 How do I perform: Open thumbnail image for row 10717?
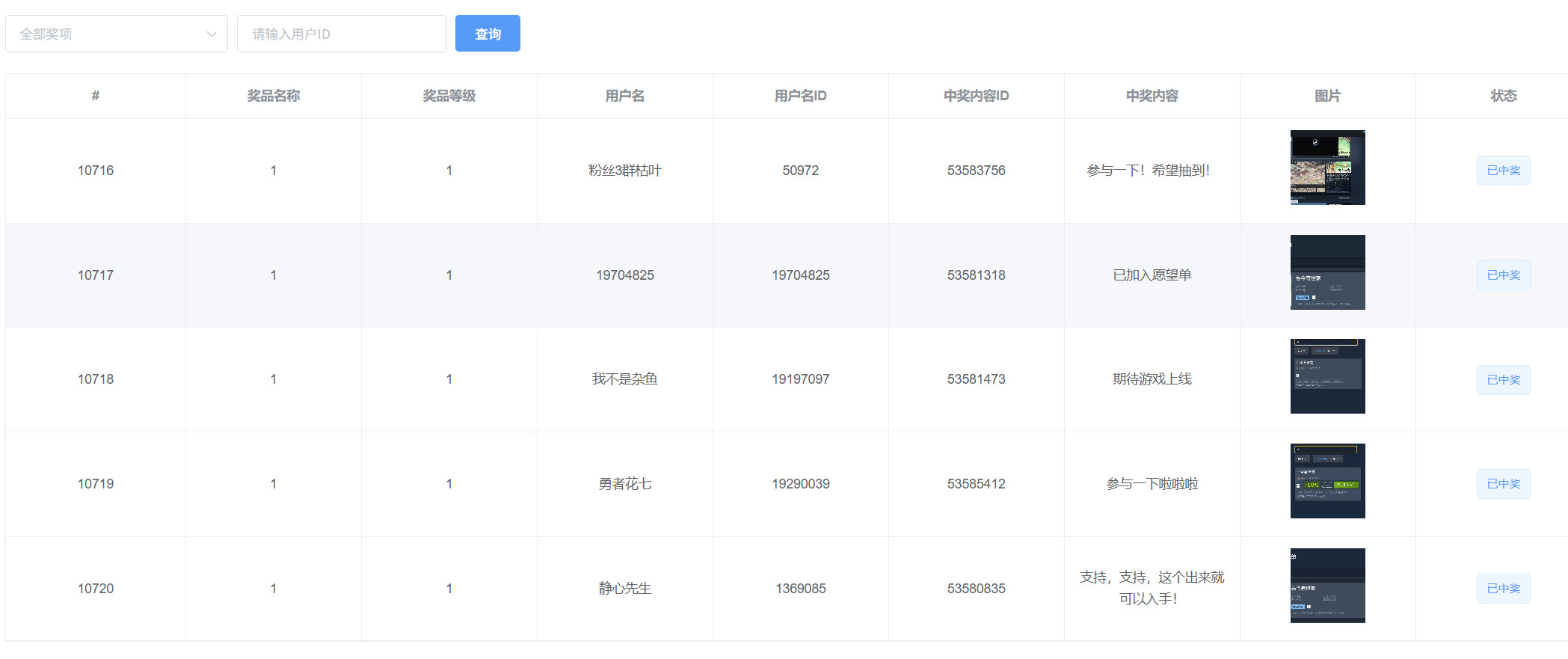[x=1327, y=272]
